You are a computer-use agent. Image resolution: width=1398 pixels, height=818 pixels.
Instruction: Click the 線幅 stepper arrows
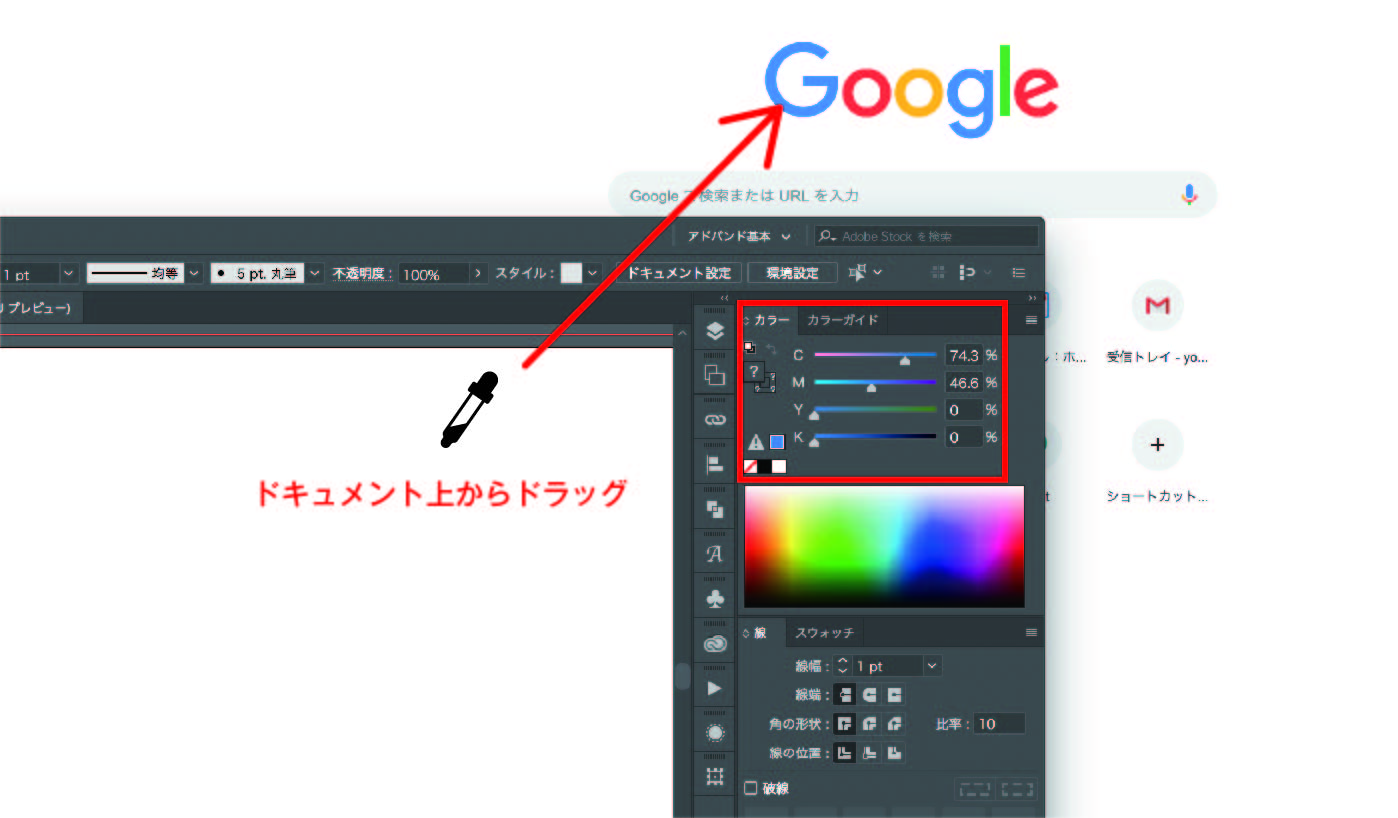pyautogui.click(x=843, y=665)
